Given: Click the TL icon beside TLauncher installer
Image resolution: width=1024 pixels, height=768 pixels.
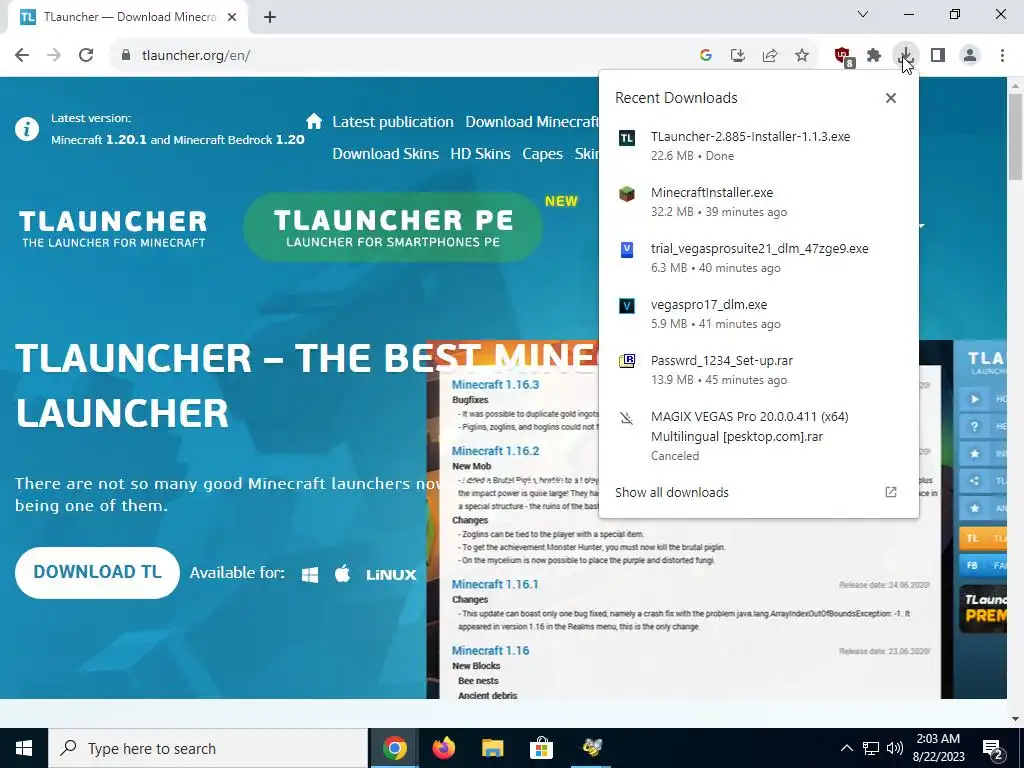Looking at the screenshot, I should pos(627,138).
